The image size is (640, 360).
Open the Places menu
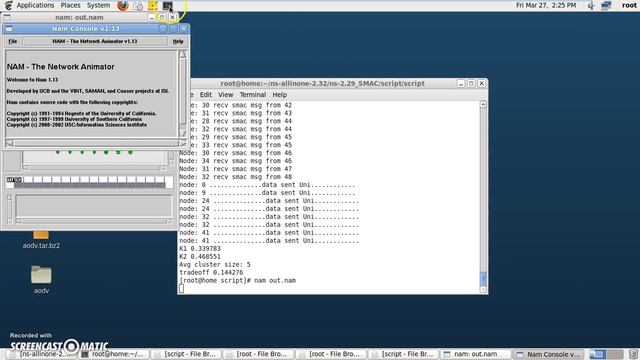70,5
